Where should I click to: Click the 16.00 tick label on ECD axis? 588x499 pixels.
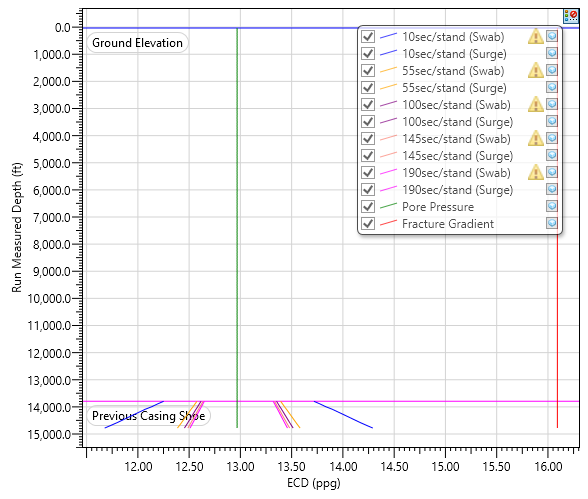[548, 467]
